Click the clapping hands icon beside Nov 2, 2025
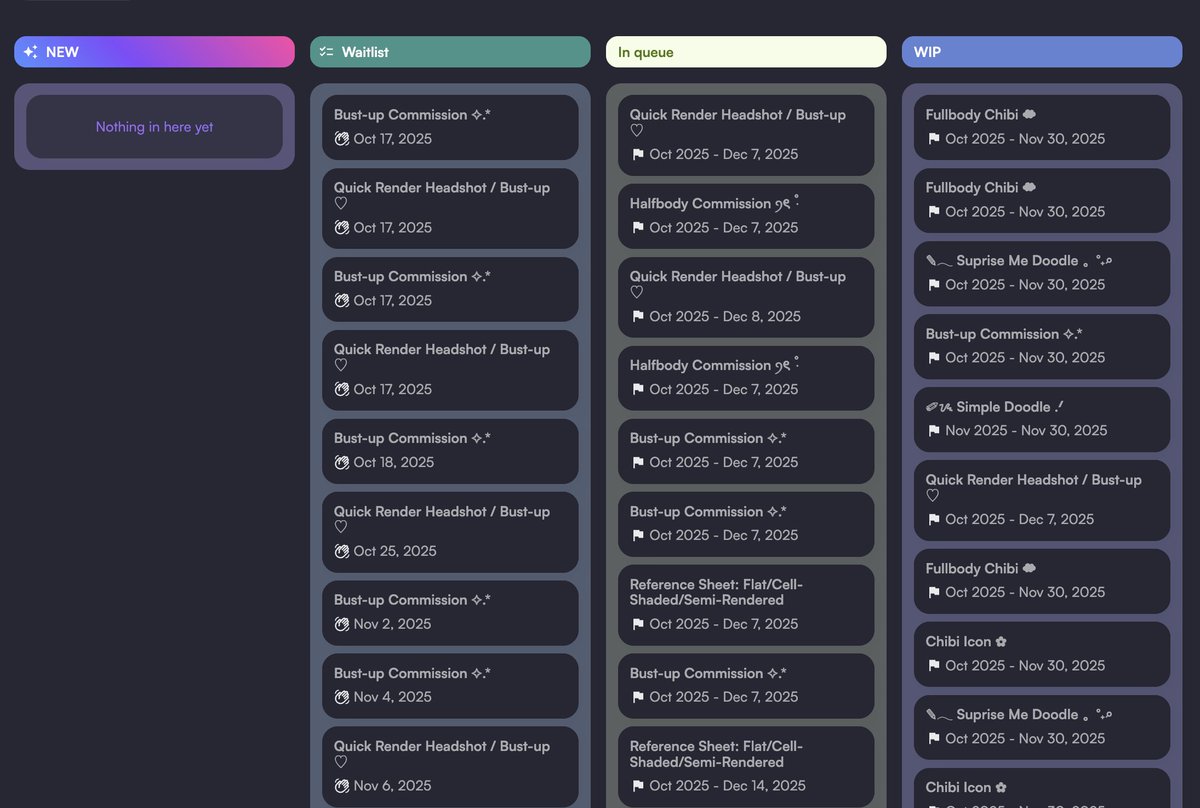Screen dimensions: 1200x808 point(341,624)
